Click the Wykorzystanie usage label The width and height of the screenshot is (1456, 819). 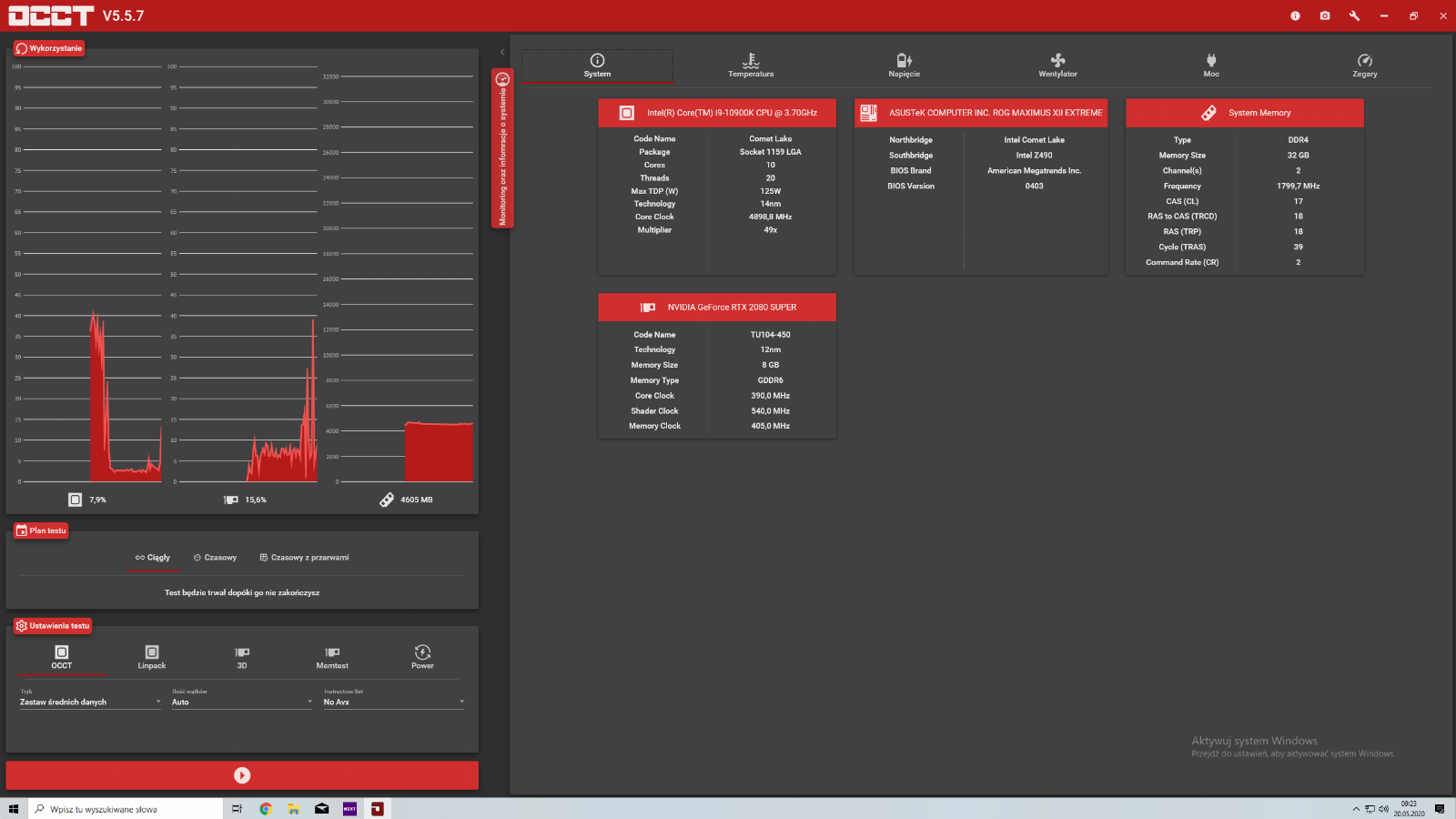[x=49, y=48]
